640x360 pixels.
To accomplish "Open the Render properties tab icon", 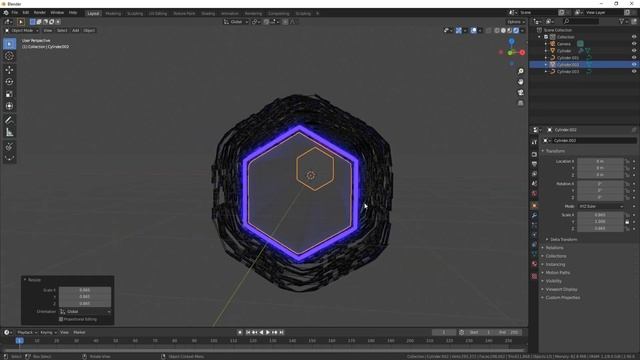I will click(x=534, y=154).
